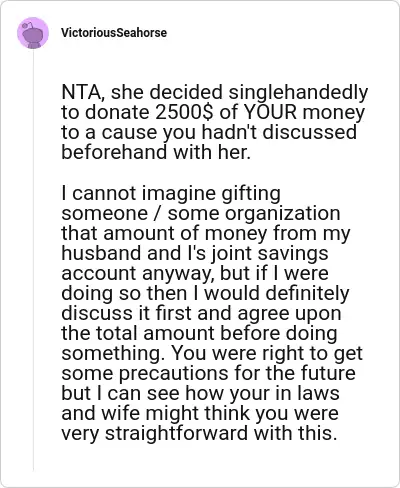Click the line "the total amount before doing"
400x488 pixels.
tap(199, 333)
